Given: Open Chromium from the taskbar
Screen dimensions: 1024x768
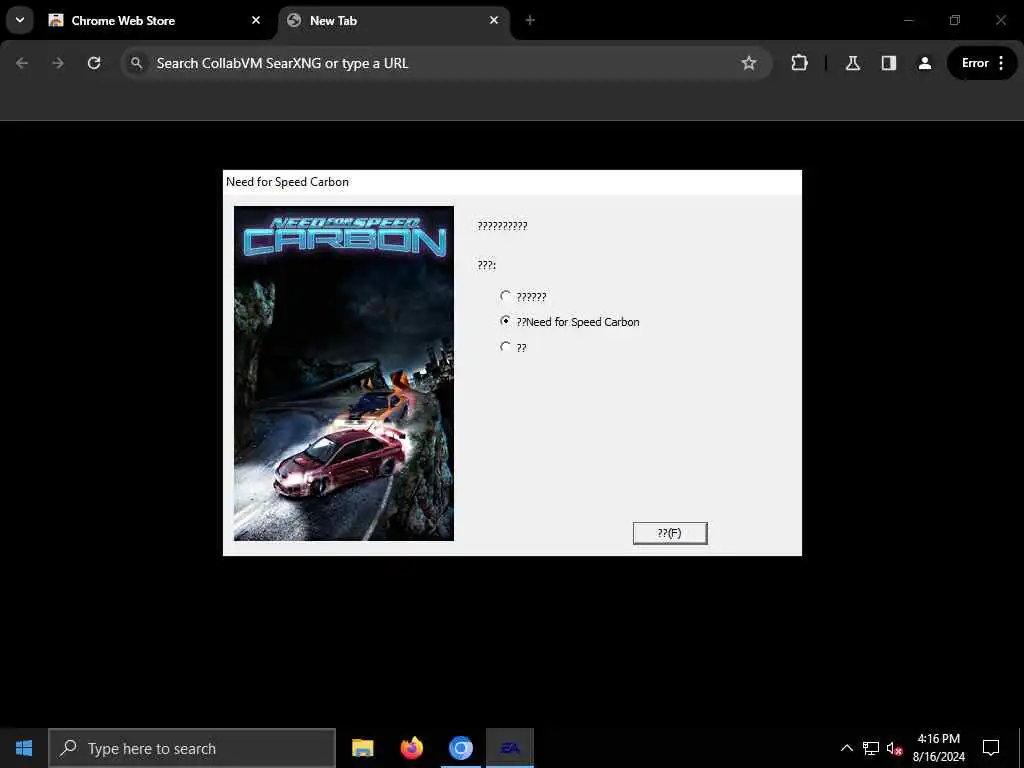Looking at the screenshot, I should 460,748.
